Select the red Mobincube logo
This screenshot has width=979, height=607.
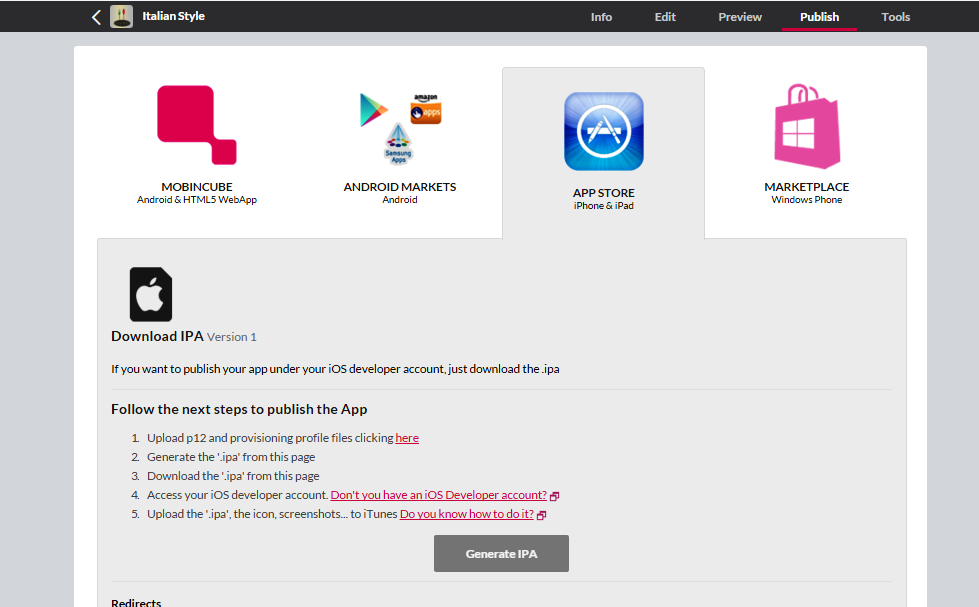(x=197, y=125)
